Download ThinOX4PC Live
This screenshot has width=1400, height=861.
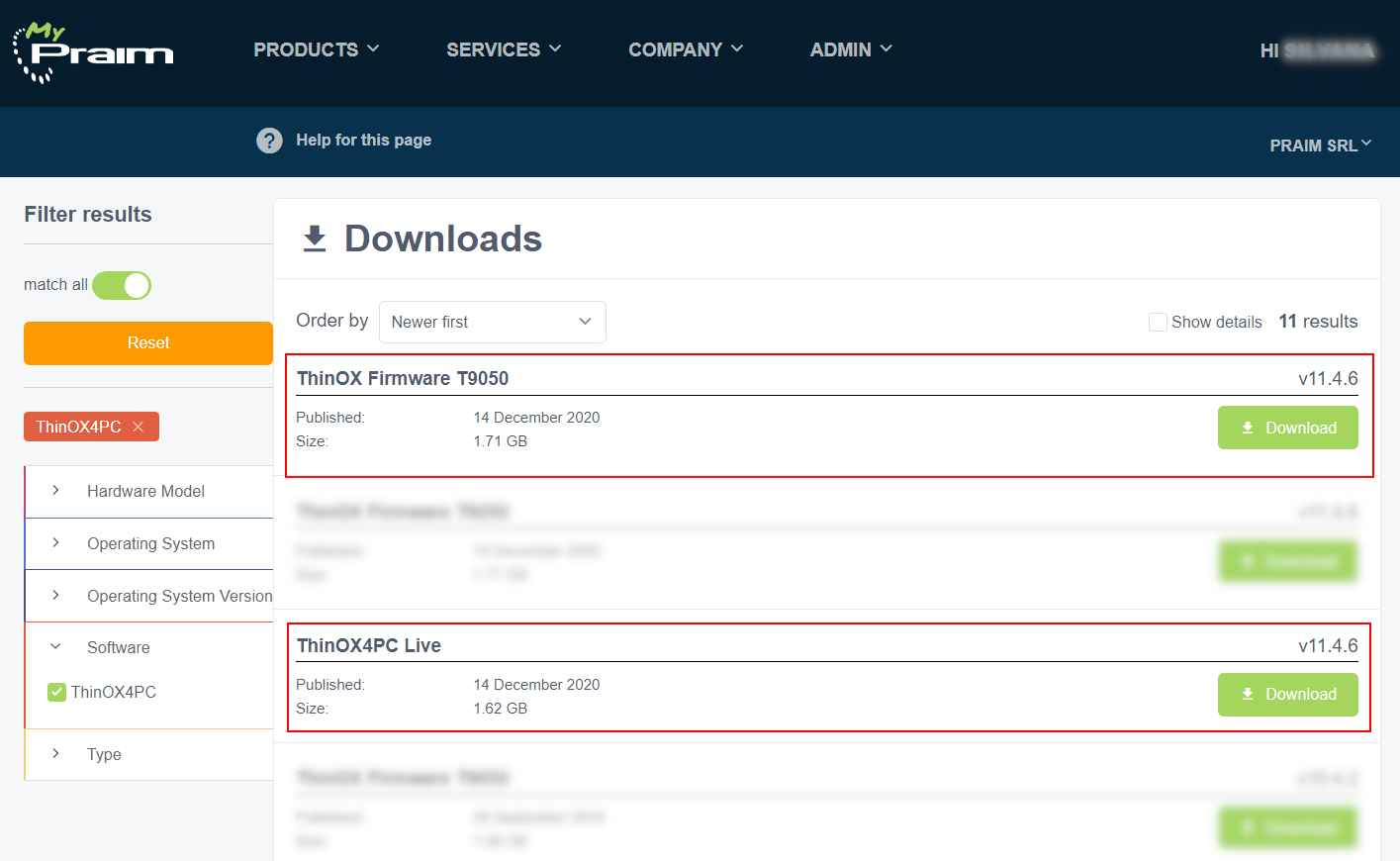1287,695
